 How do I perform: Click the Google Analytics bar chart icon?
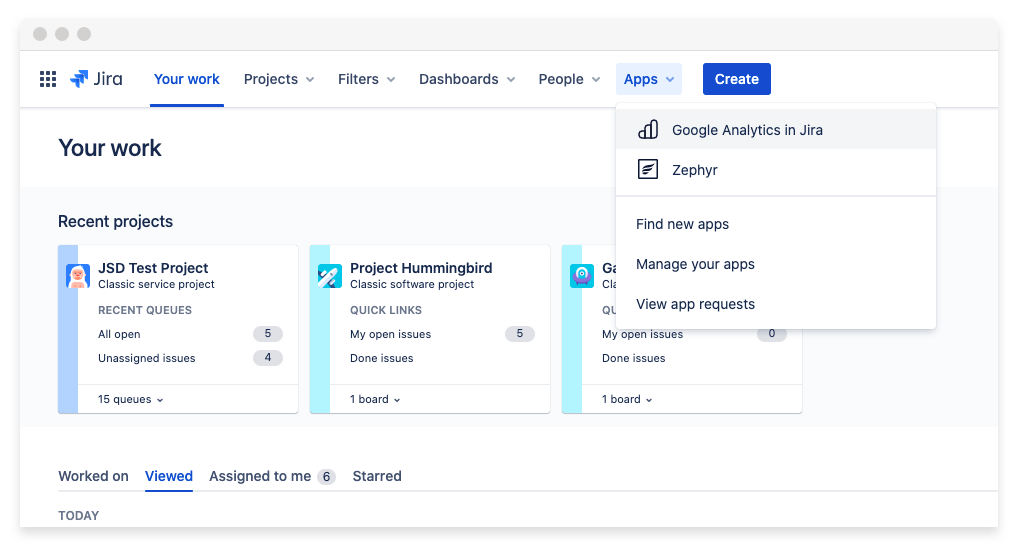[x=648, y=130]
